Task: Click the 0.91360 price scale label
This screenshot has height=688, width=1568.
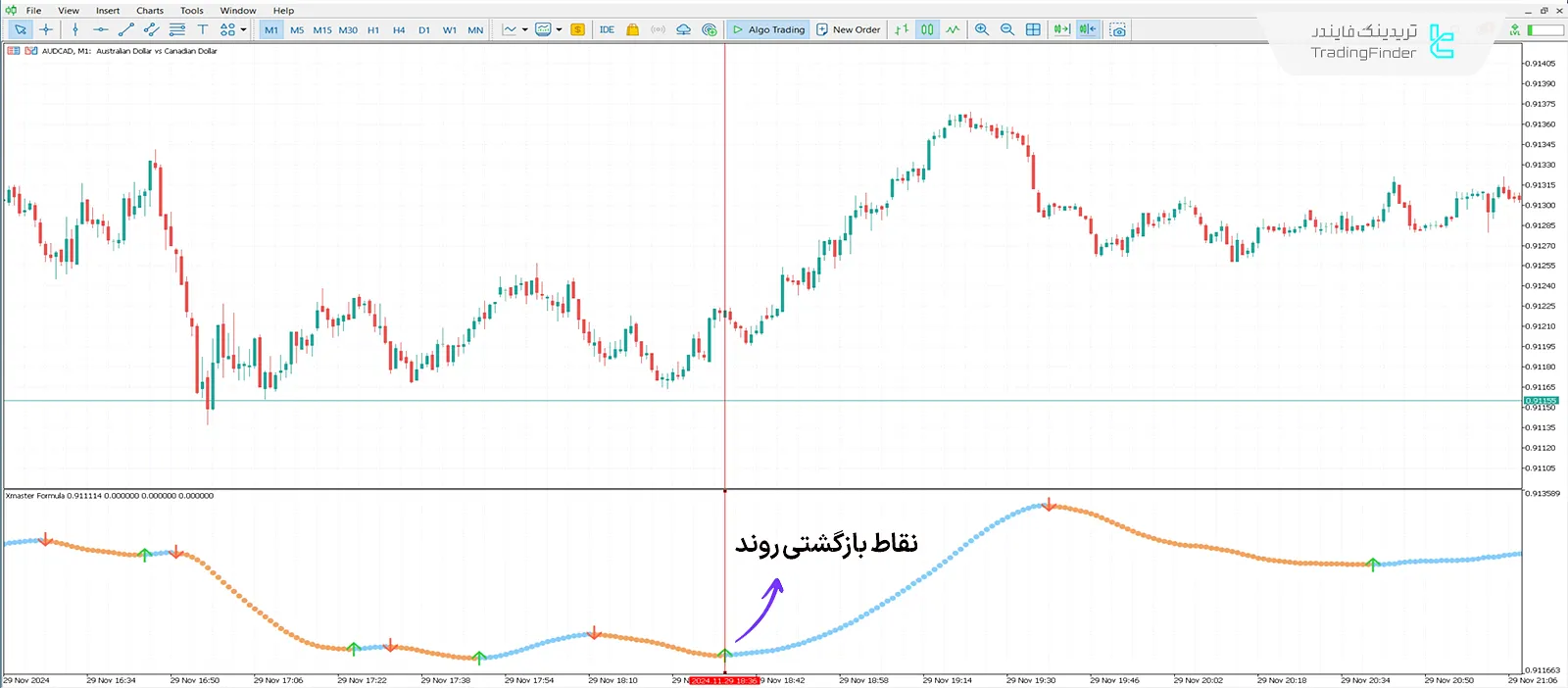Action: click(x=1542, y=124)
